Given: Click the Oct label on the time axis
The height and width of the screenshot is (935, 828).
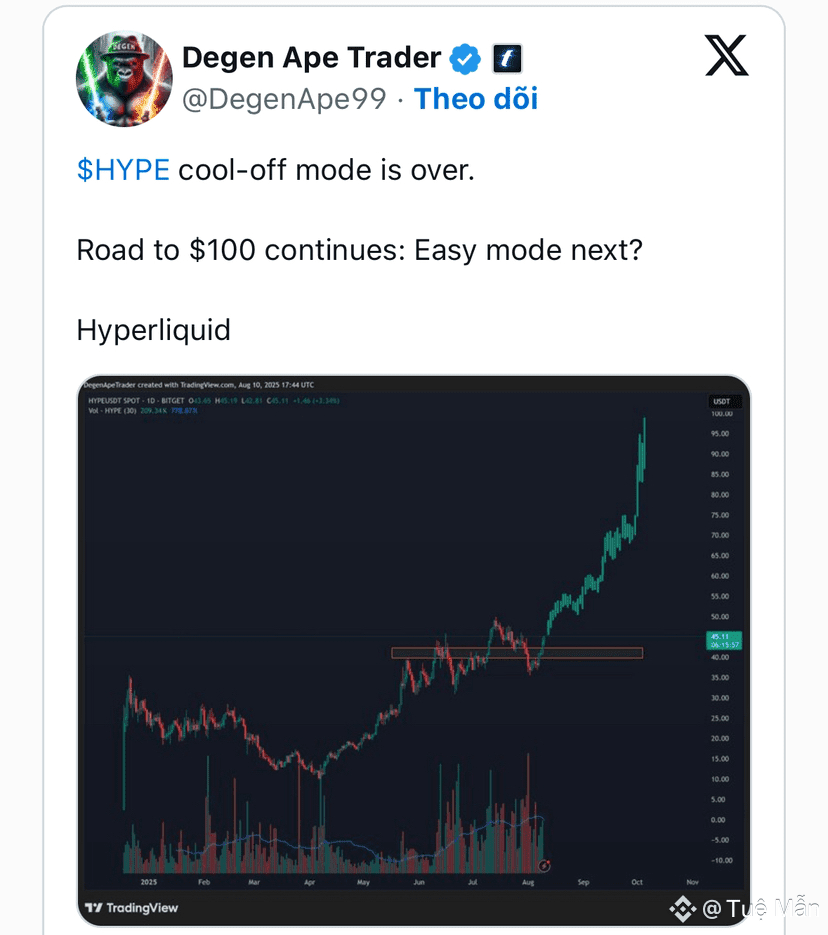Looking at the screenshot, I should [637, 882].
